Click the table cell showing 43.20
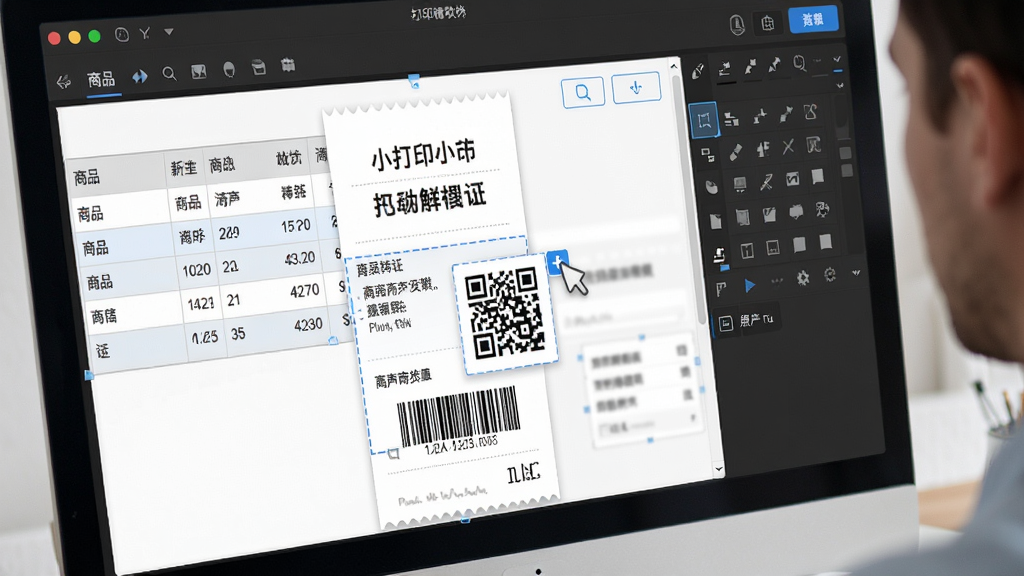1024x576 pixels. coord(300,259)
